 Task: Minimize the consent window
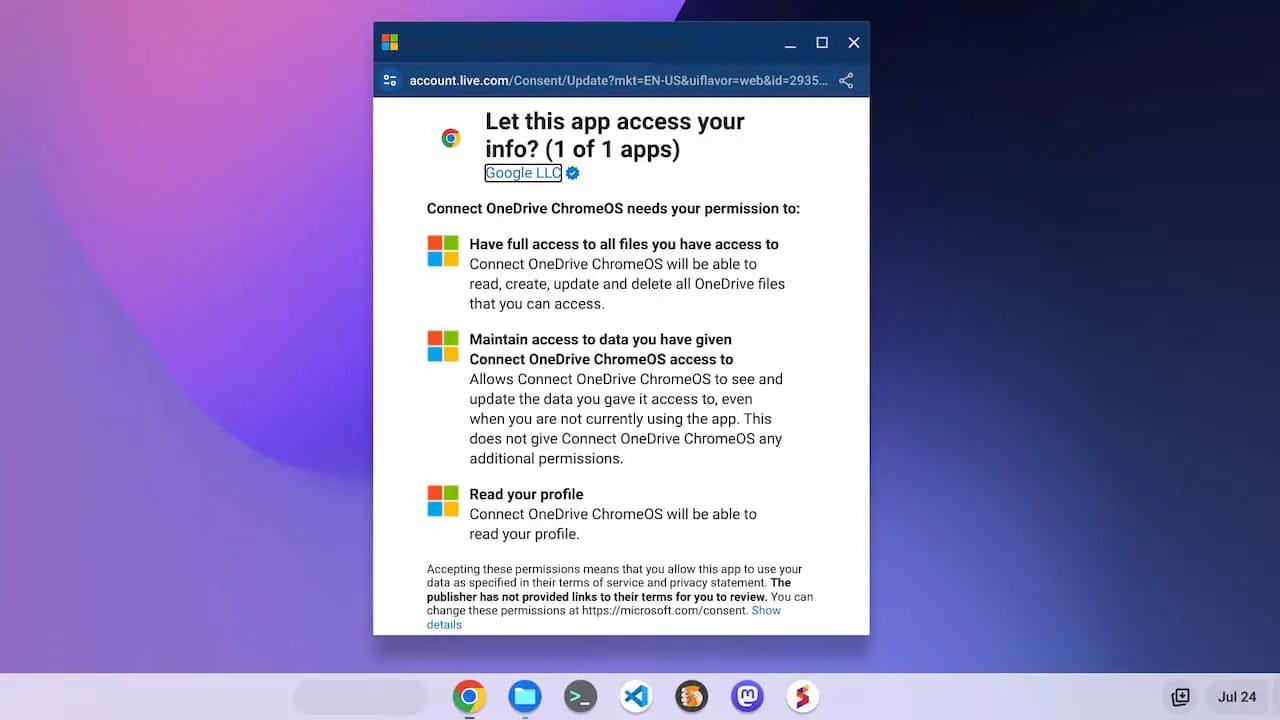pos(790,43)
